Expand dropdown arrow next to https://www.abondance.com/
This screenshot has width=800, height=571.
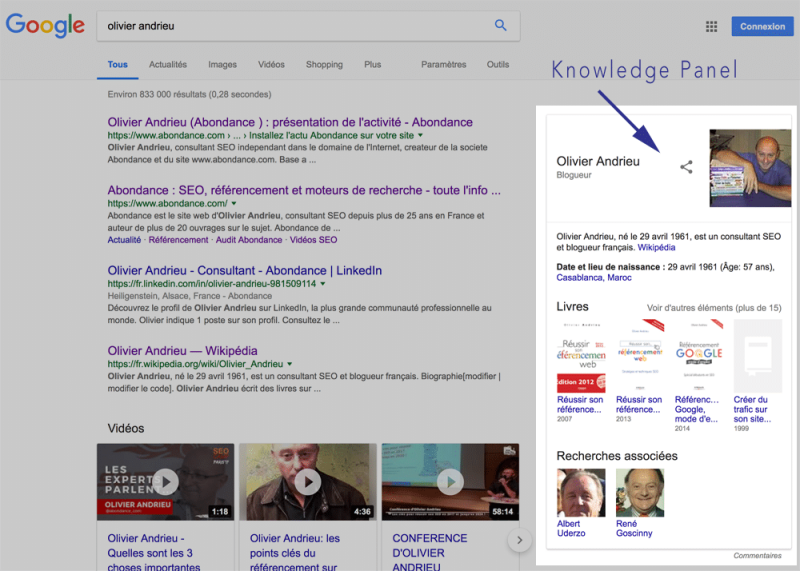coord(234,203)
